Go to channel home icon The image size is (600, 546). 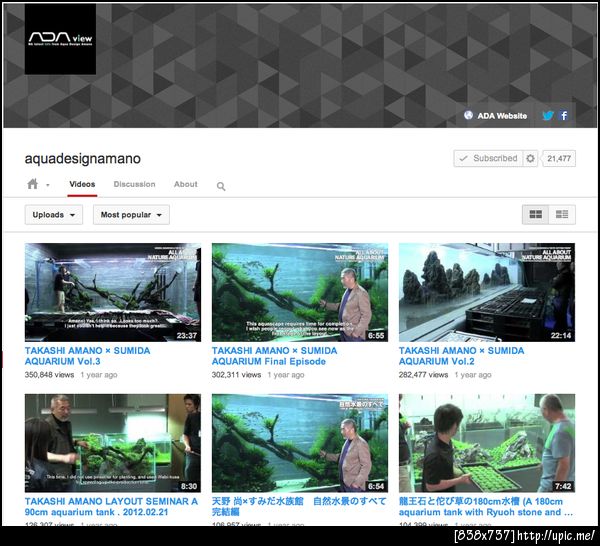point(33,184)
